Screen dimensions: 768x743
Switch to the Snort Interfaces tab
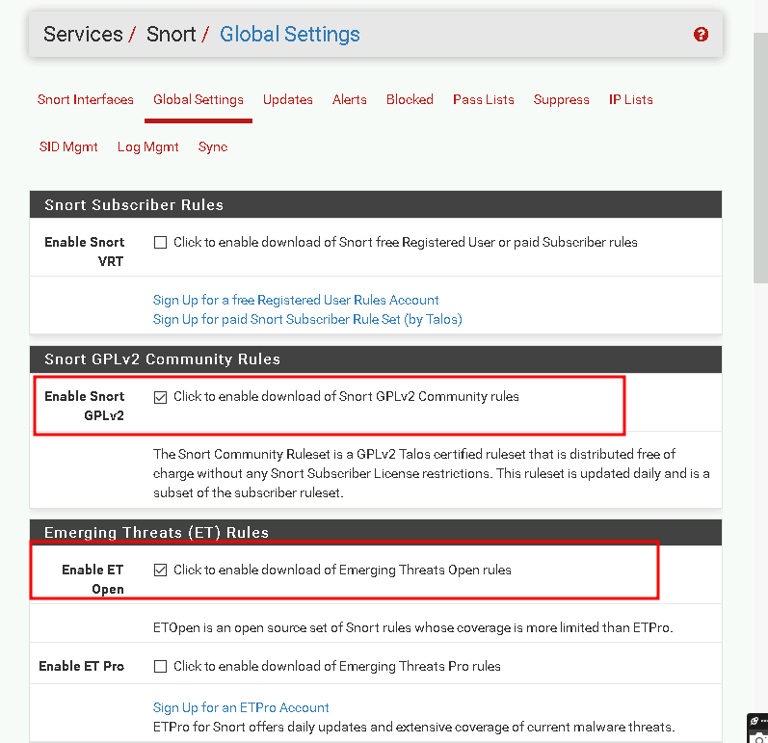[85, 99]
